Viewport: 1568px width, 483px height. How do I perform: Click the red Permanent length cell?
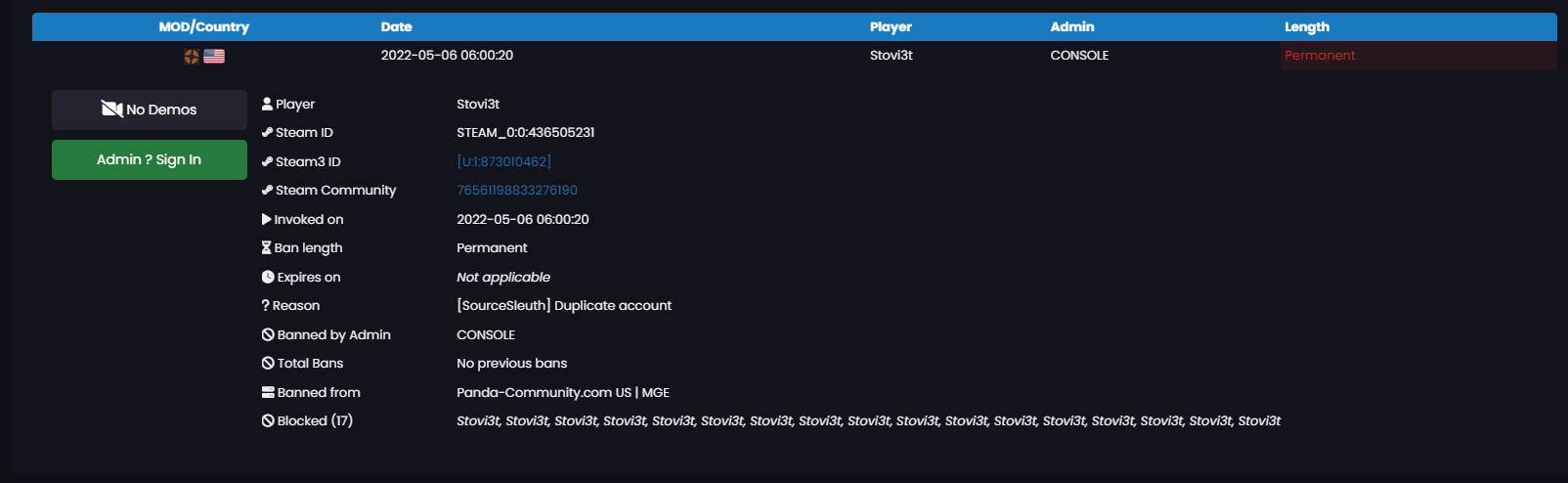click(x=1319, y=56)
